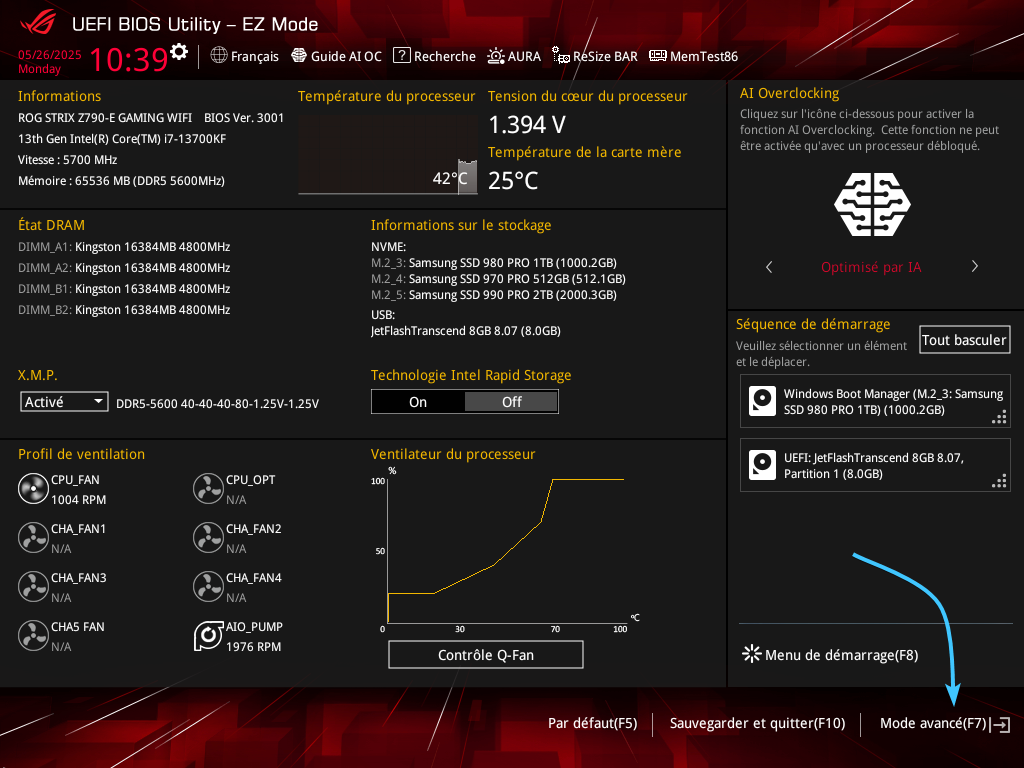Click the Tout basculer button
This screenshot has width=1024, height=768.
point(965,340)
